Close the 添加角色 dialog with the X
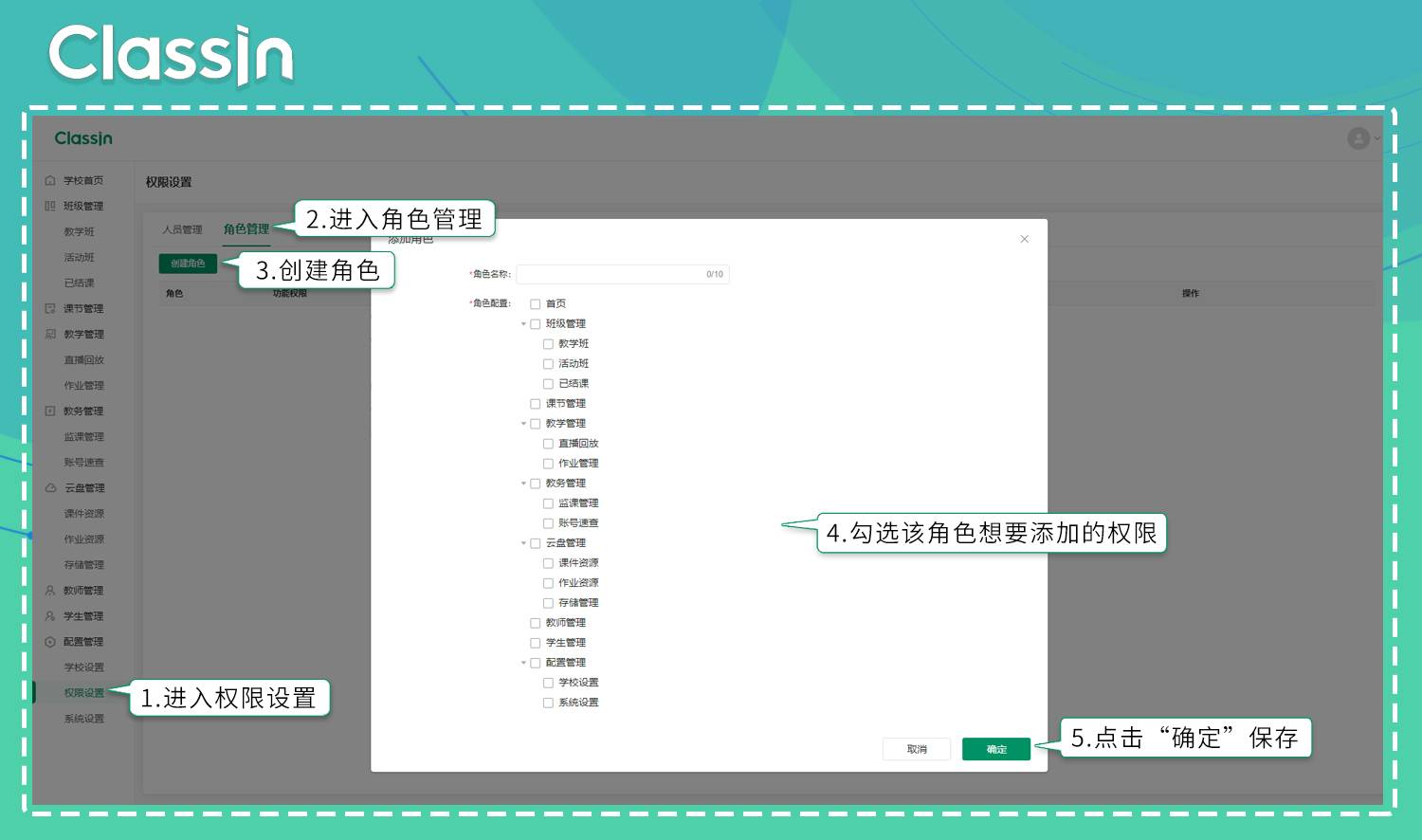This screenshot has height=840, width=1422. 1024,239
